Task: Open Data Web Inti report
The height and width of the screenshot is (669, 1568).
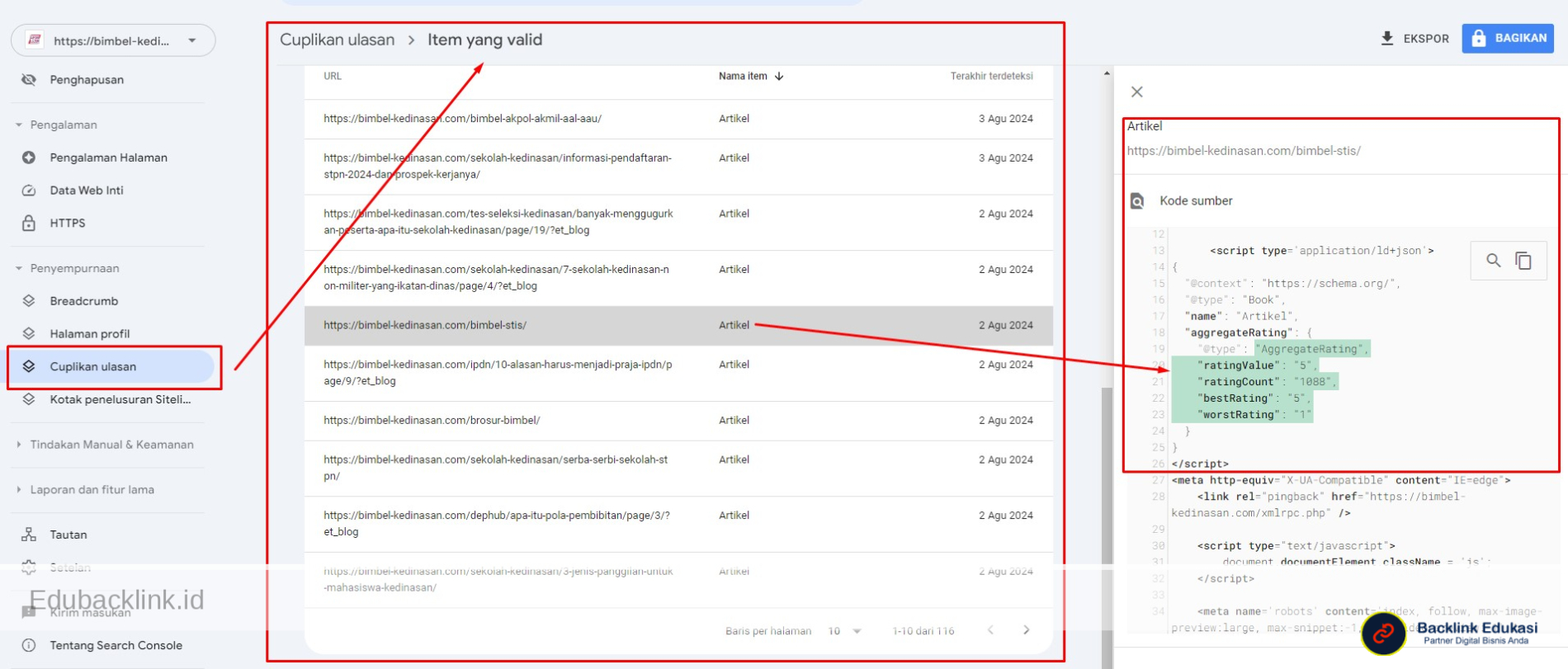Action: coord(86,191)
